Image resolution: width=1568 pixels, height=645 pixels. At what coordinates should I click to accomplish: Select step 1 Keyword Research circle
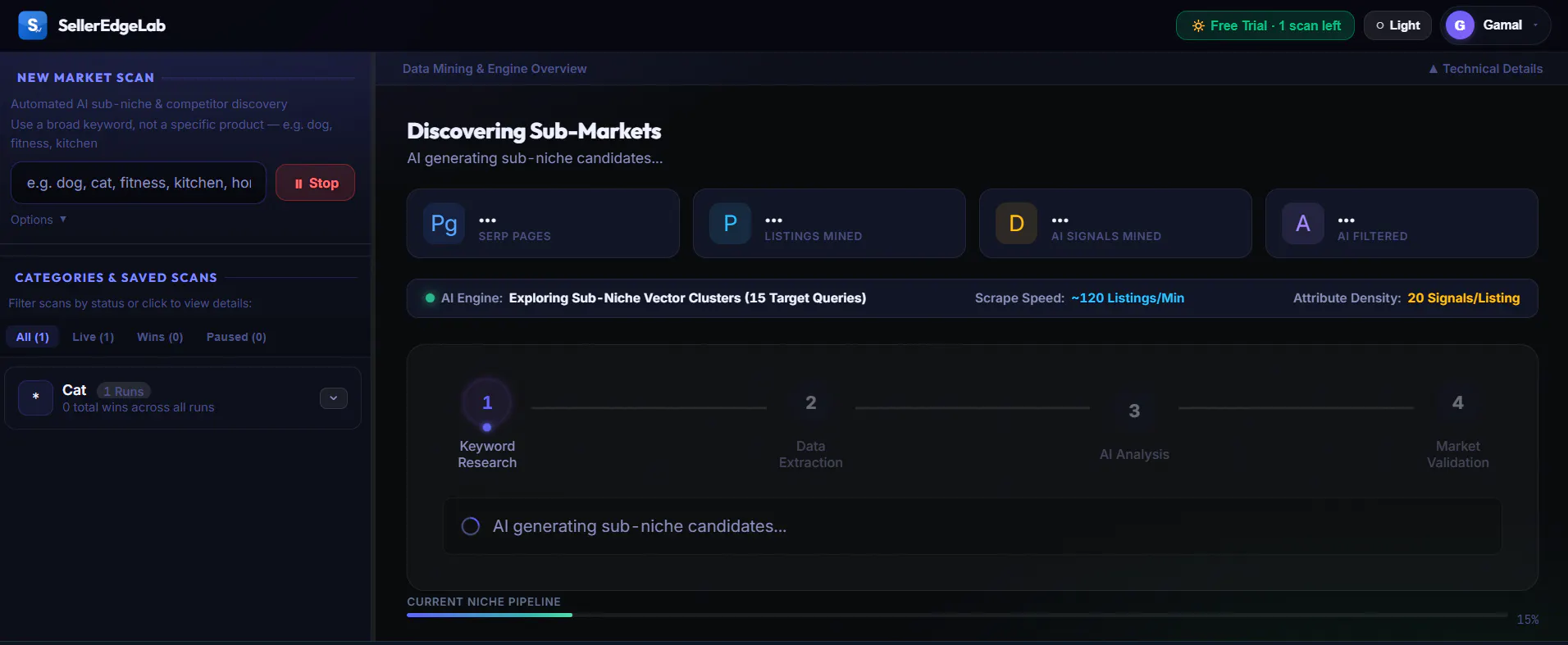coord(487,402)
